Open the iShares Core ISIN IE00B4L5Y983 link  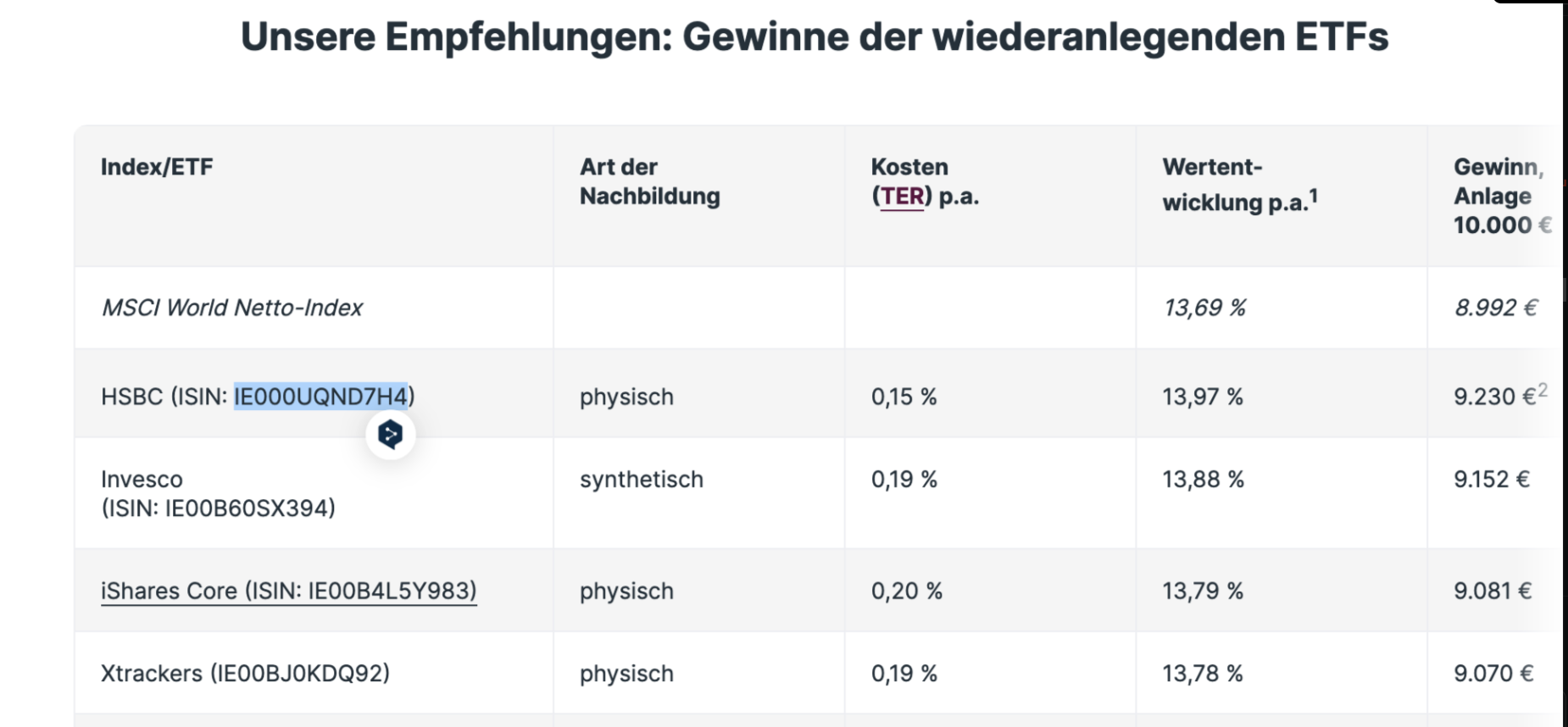pyautogui.click(x=288, y=591)
